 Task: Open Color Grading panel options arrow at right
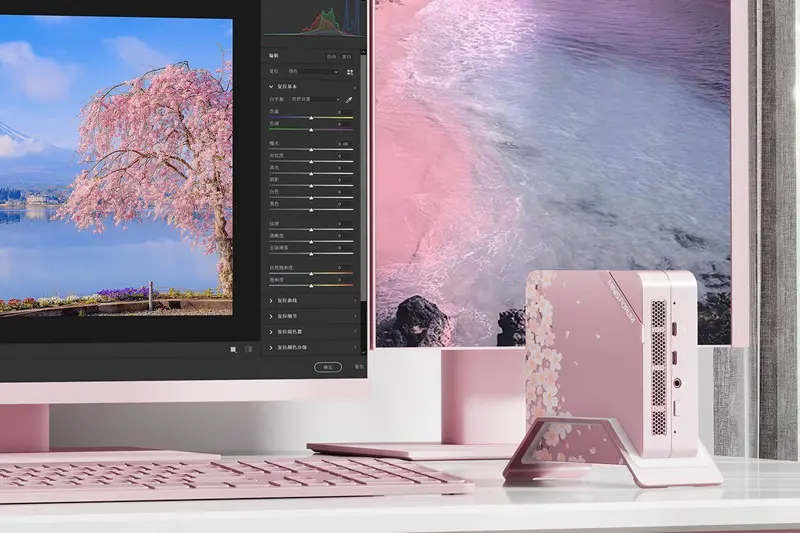[x=355, y=347]
